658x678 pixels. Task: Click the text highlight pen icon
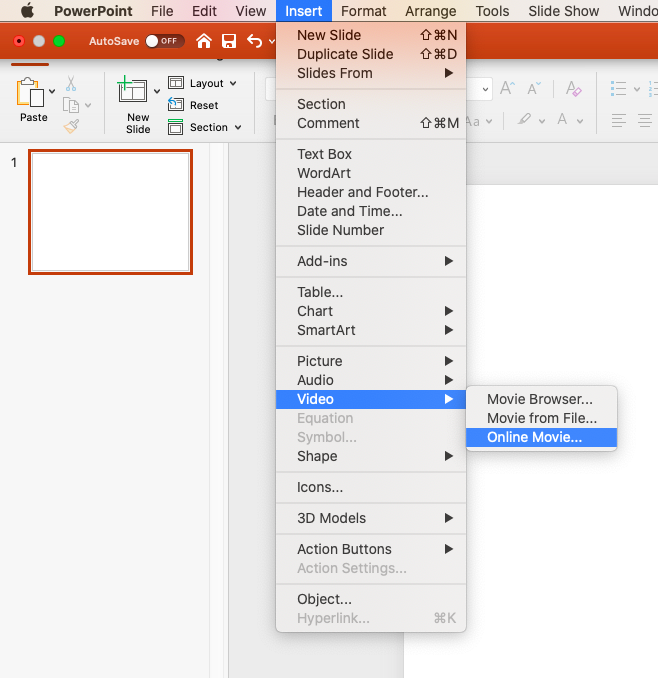(x=524, y=119)
